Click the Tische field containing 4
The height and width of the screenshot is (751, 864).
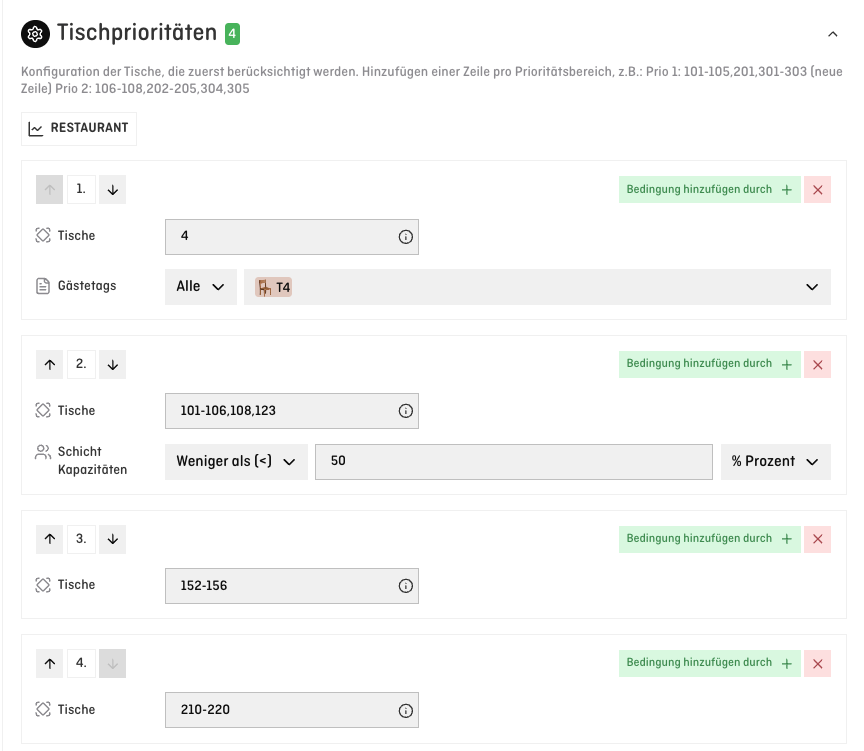[280, 237]
